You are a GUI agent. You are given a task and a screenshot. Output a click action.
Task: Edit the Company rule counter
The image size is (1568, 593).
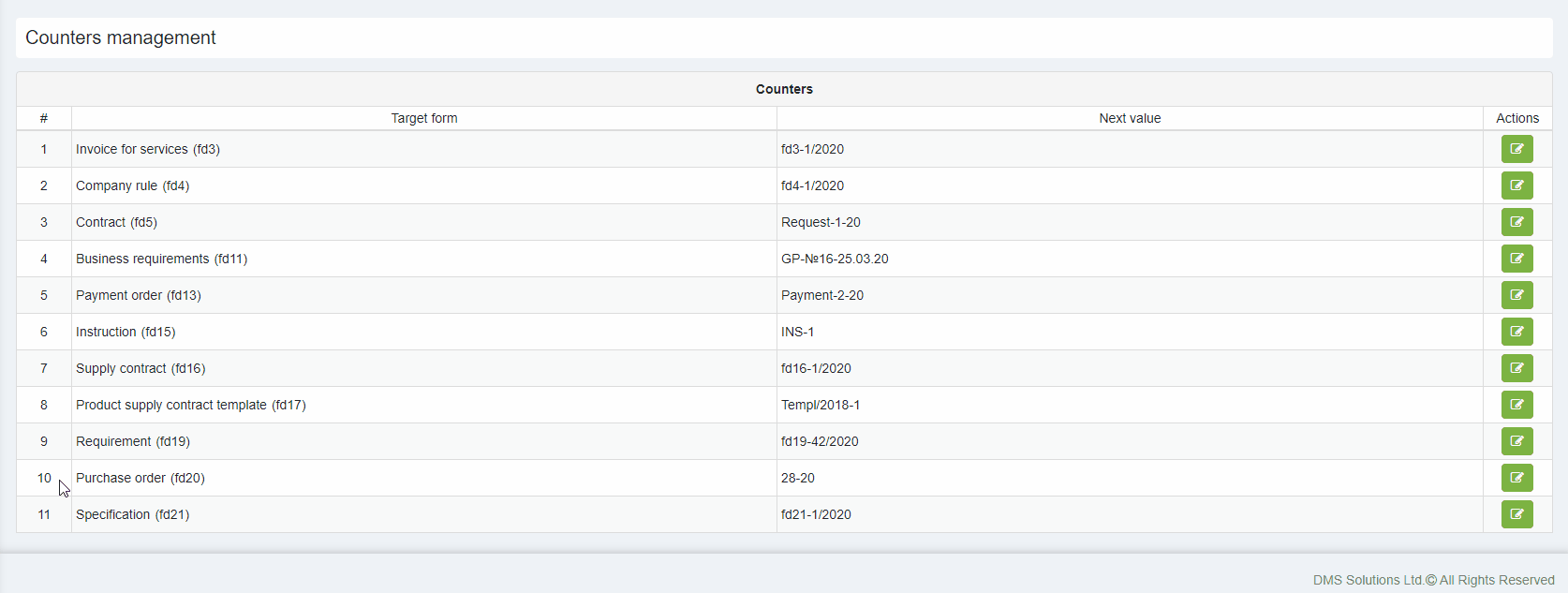click(1516, 185)
